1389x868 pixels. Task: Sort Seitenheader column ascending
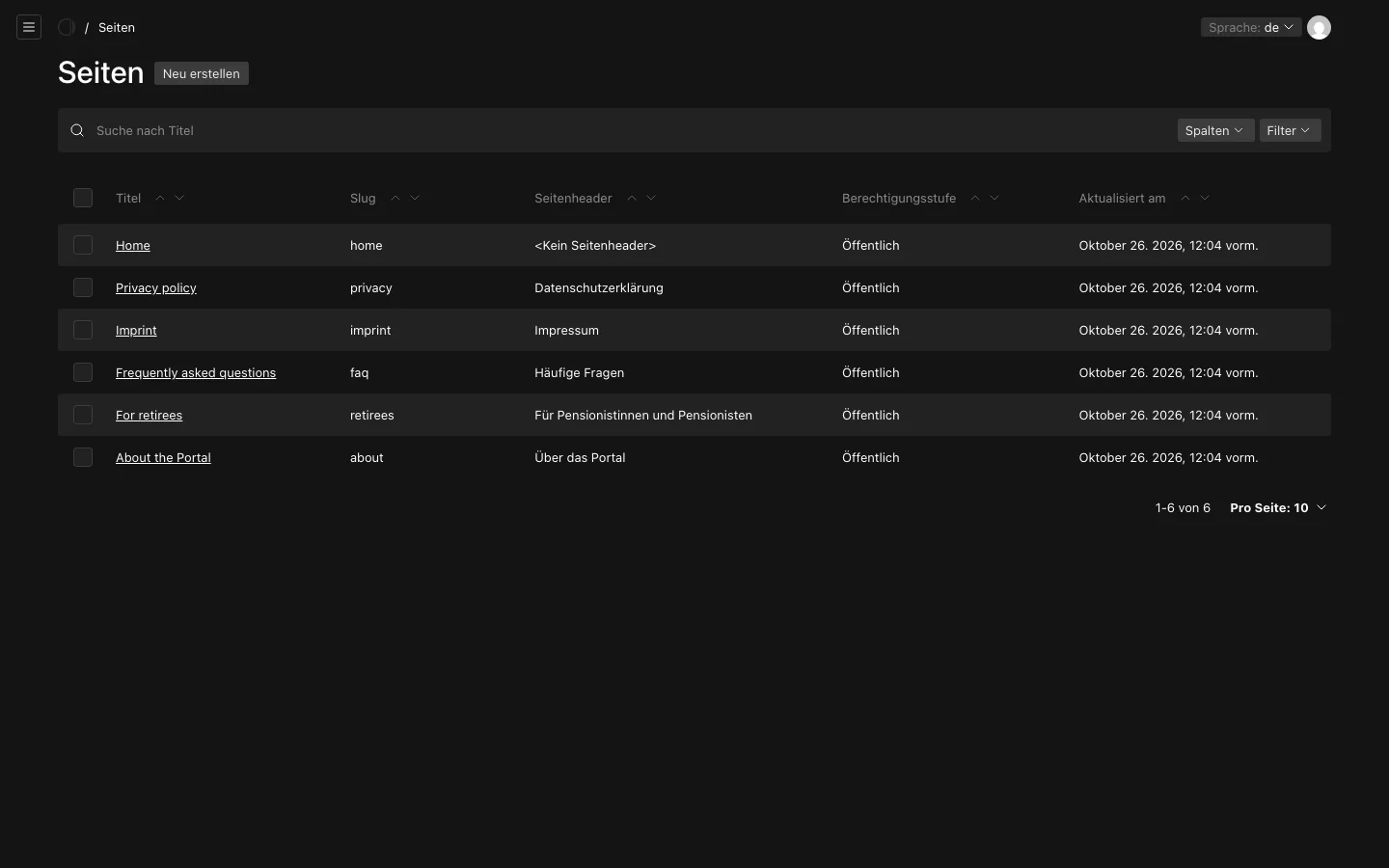[x=632, y=198]
